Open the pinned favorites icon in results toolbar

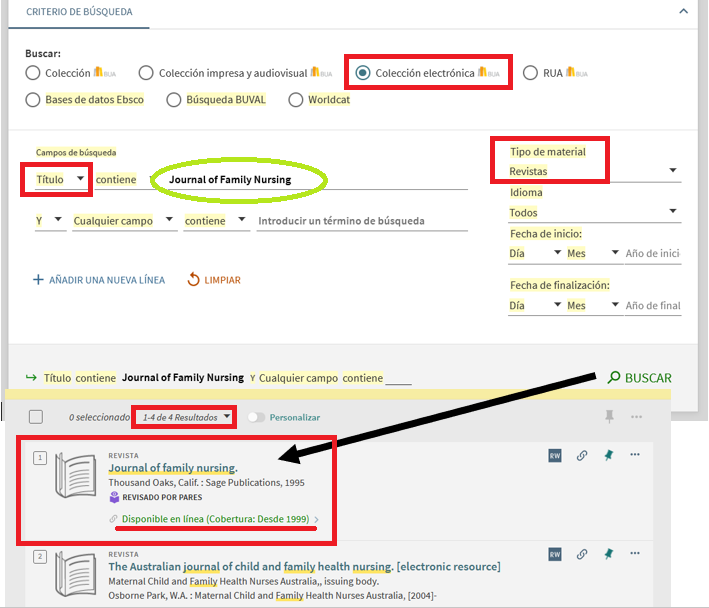click(609, 416)
